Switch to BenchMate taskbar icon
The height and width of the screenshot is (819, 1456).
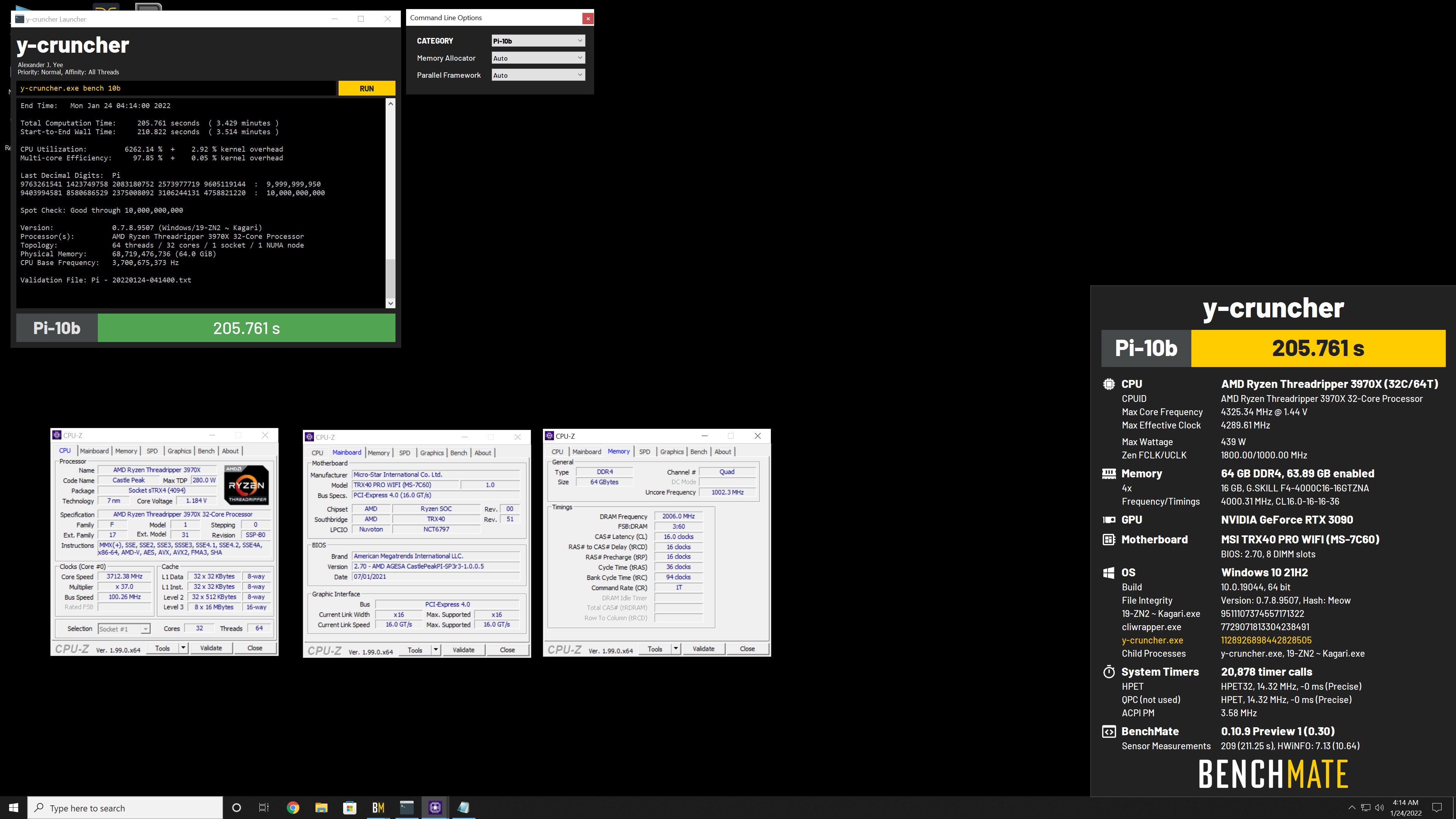(x=378, y=808)
